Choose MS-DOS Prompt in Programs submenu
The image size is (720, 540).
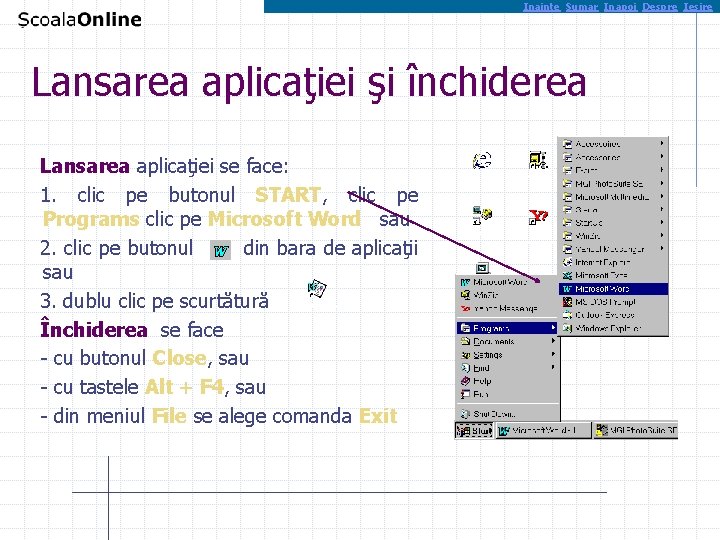pyautogui.click(x=613, y=302)
